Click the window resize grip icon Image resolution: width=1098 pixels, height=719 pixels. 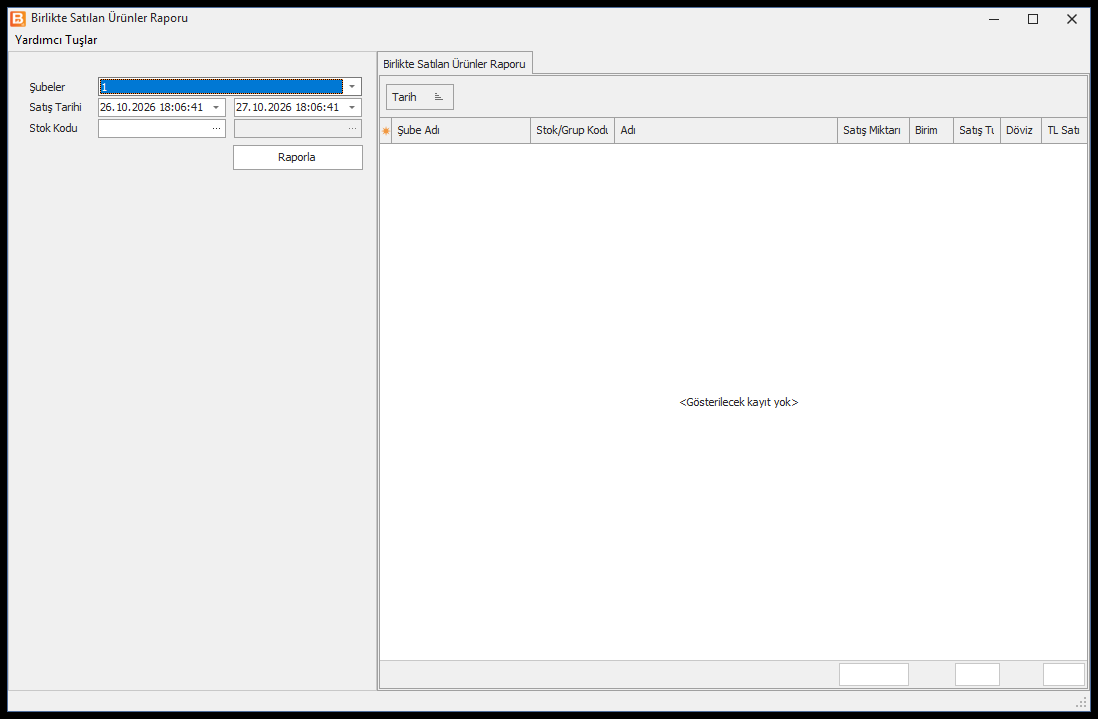(x=1081, y=702)
